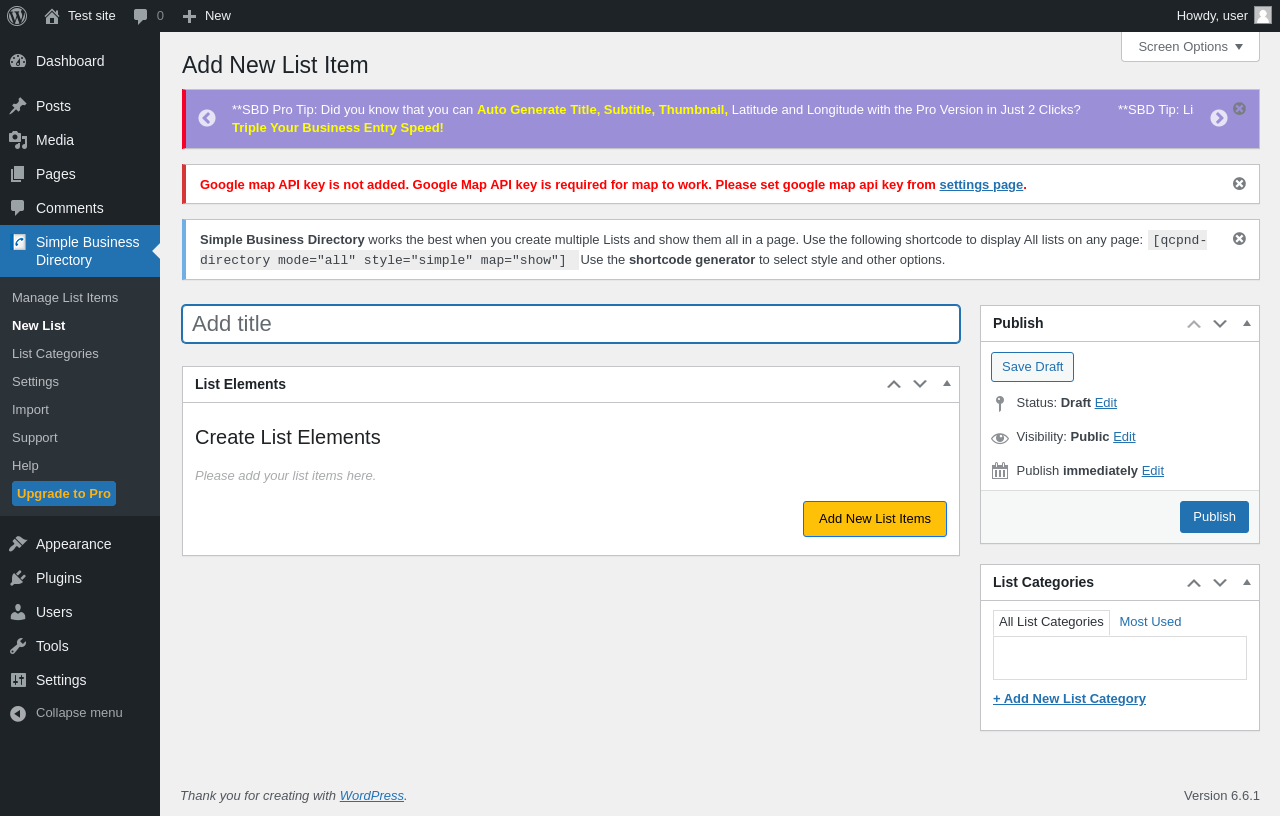The width and height of the screenshot is (1280, 816).
Task: Show next SBD tip with right arrow
Action: click(1219, 118)
